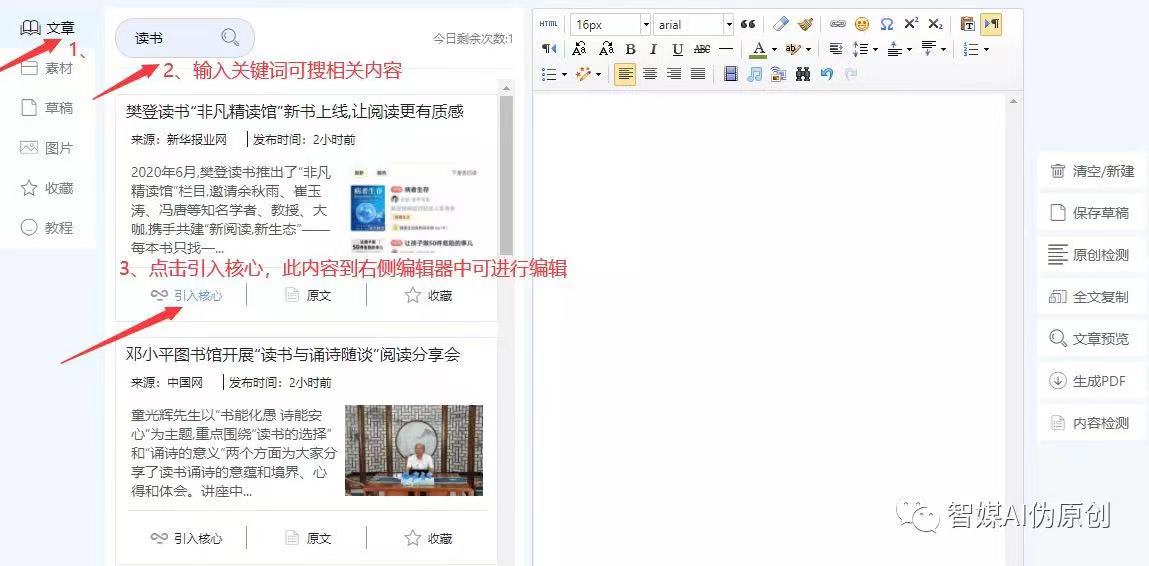Toggle left-to-right text direction

point(991,24)
